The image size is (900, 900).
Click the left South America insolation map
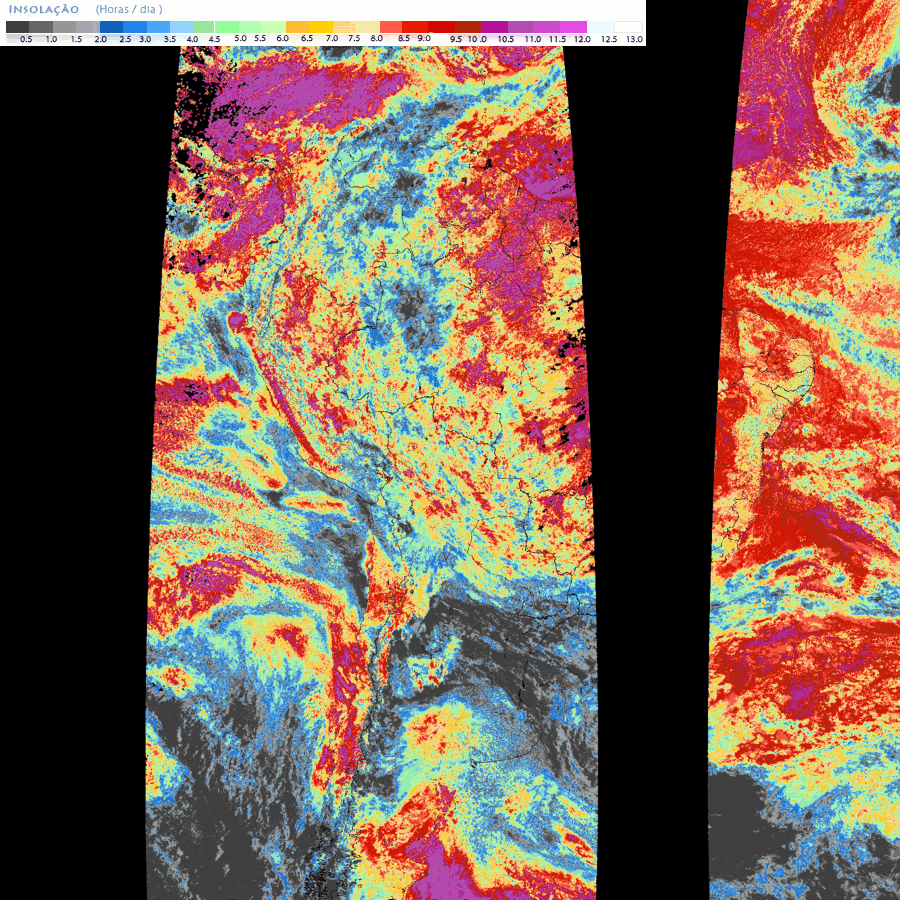pyautogui.click(x=372, y=473)
